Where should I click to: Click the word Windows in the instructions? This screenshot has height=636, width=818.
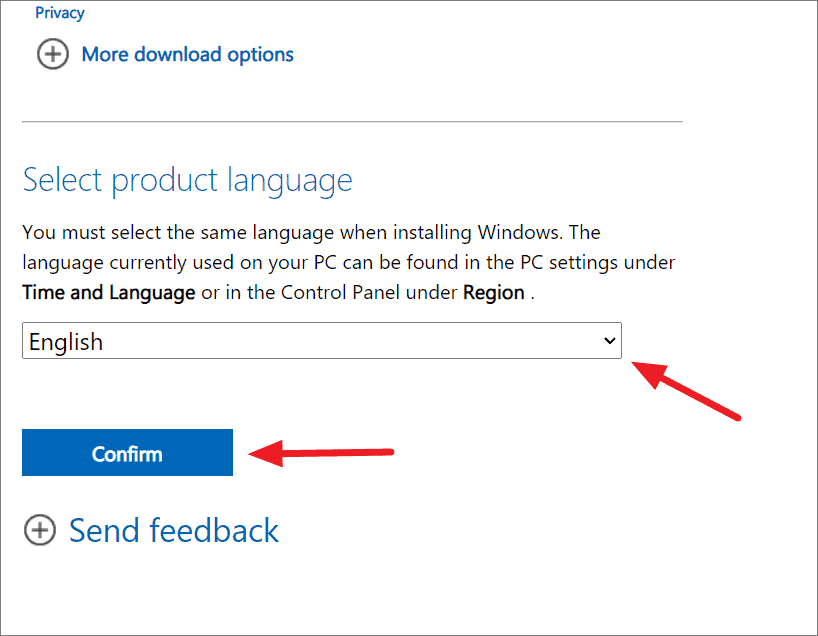tap(520, 232)
